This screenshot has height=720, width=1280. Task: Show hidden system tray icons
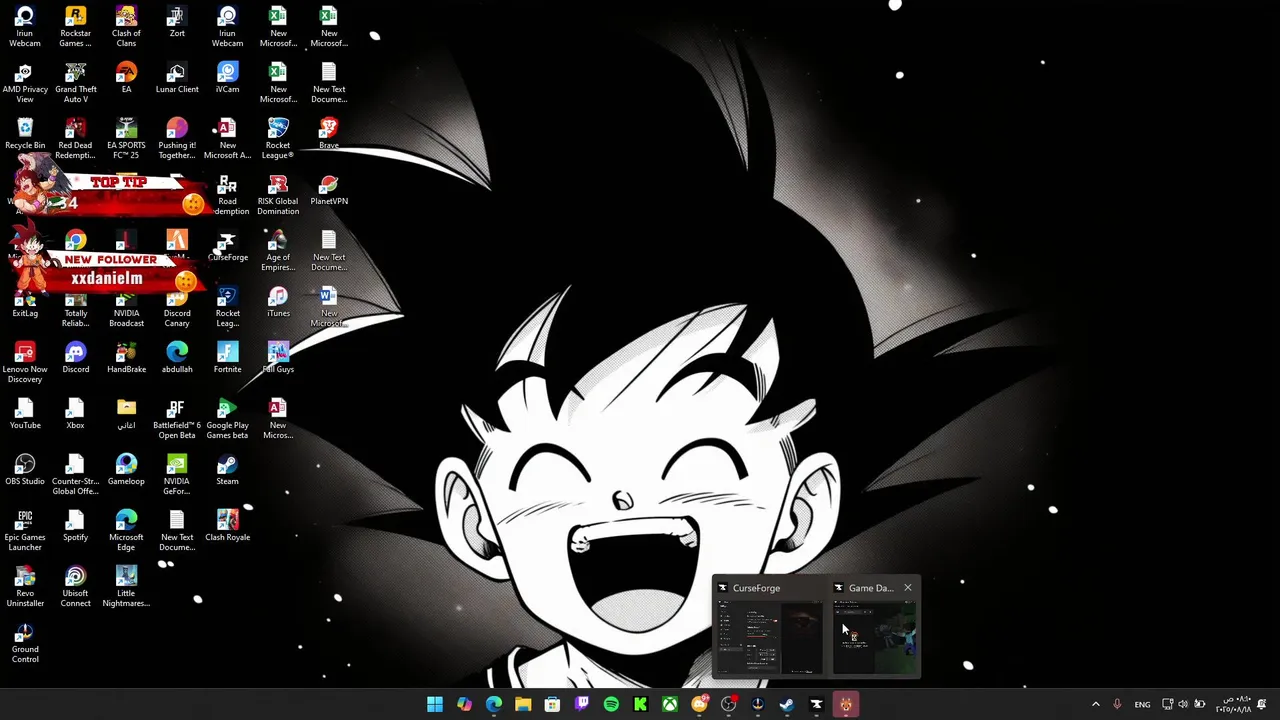1095,705
